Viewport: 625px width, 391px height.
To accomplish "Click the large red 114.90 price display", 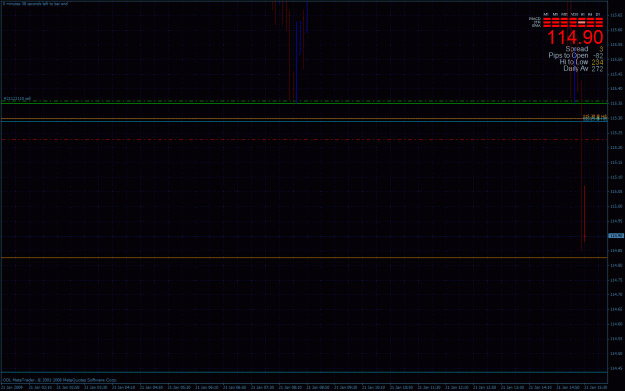I will [x=575, y=37].
